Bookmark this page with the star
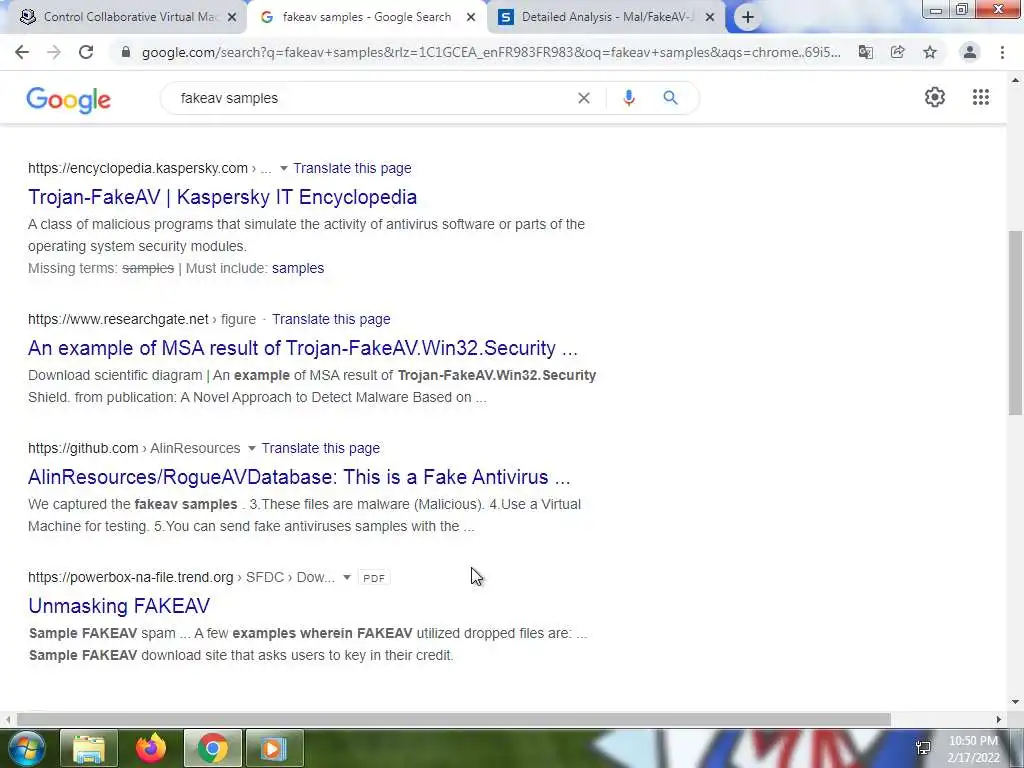1024x768 pixels. pos(930,52)
